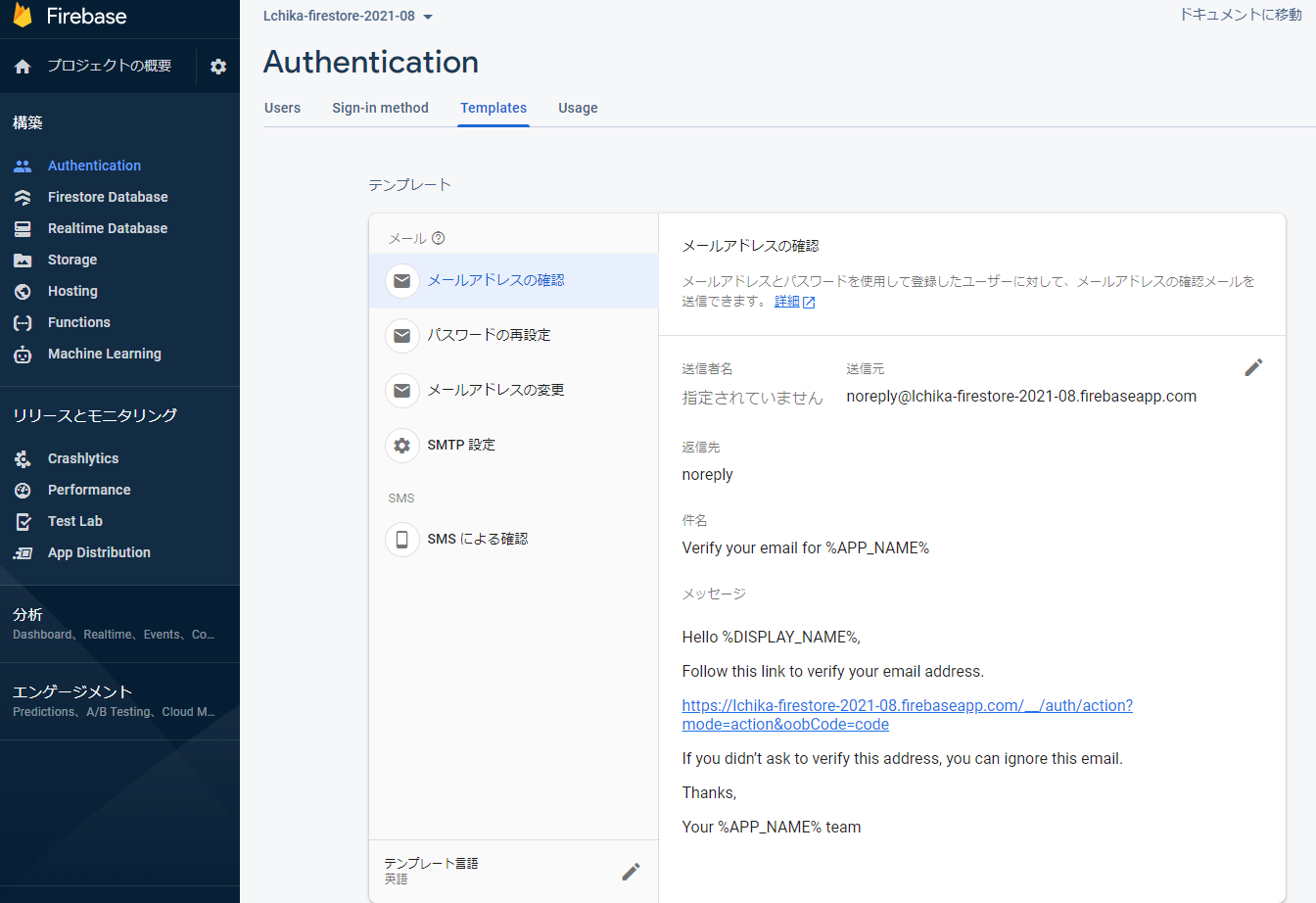This screenshot has width=1316, height=903.
Task: Switch to the Usage tab
Action: click(x=578, y=108)
